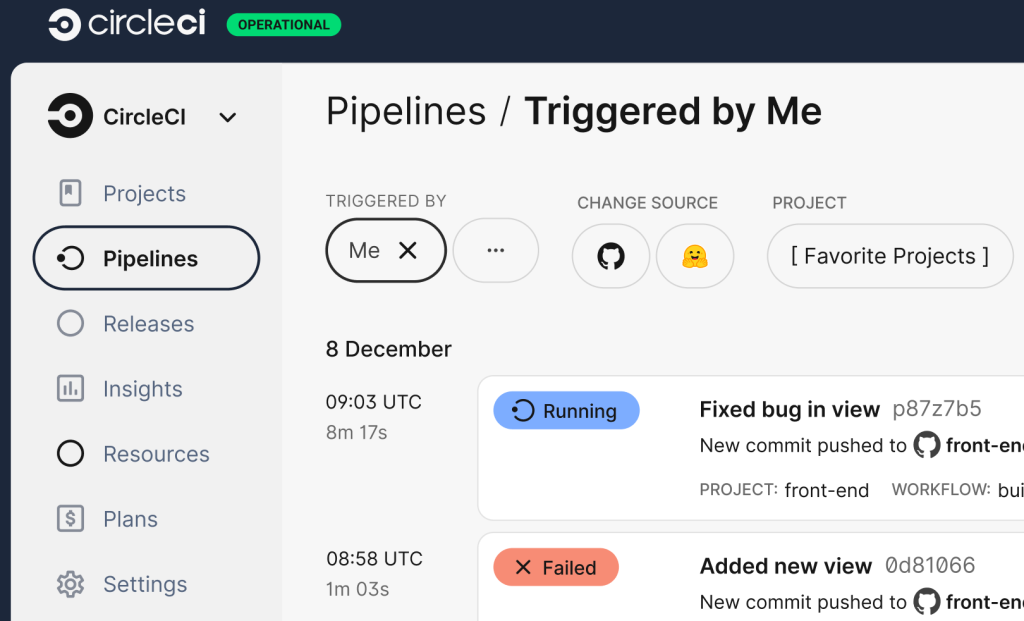Click the Pipelines breadcrumb link
Screen dimensions: 1024x621
[406, 111]
